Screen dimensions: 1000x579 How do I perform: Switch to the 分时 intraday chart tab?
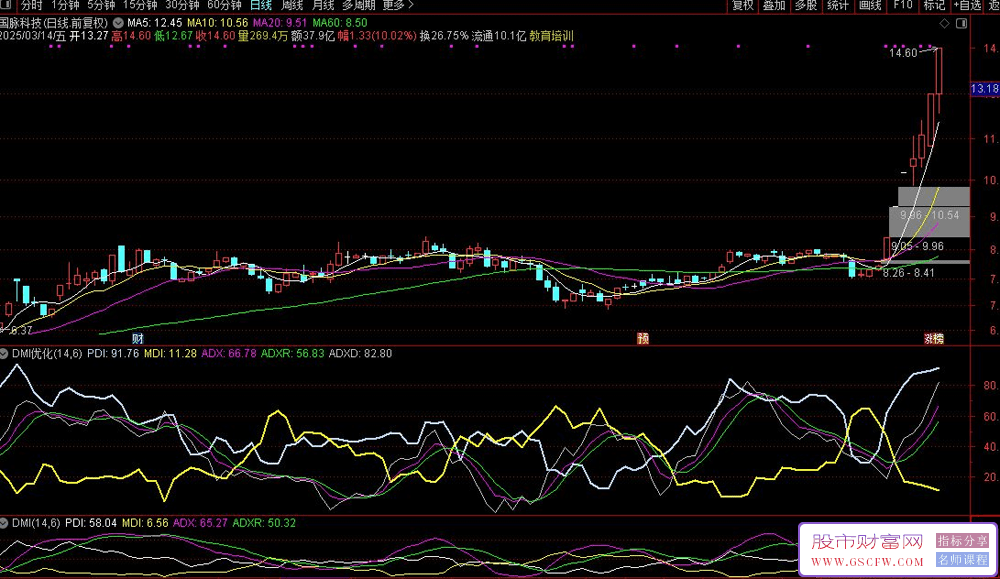click(x=31, y=6)
